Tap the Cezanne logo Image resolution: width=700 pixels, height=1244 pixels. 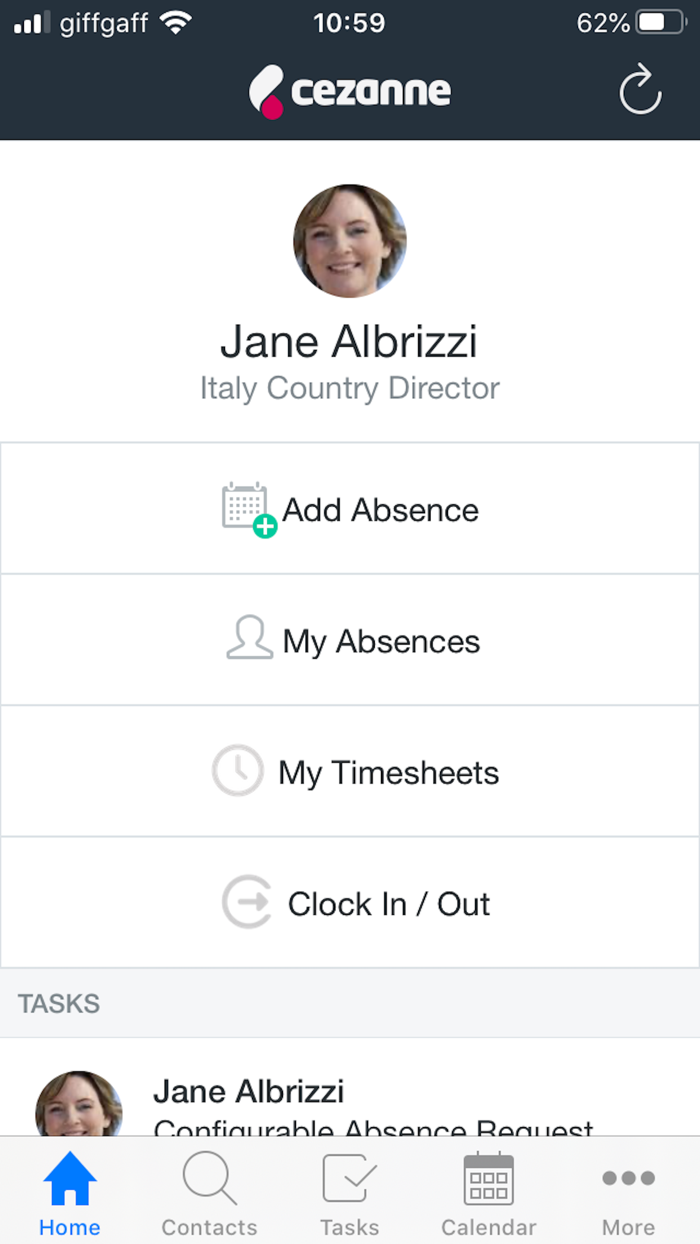click(x=350, y=92)
